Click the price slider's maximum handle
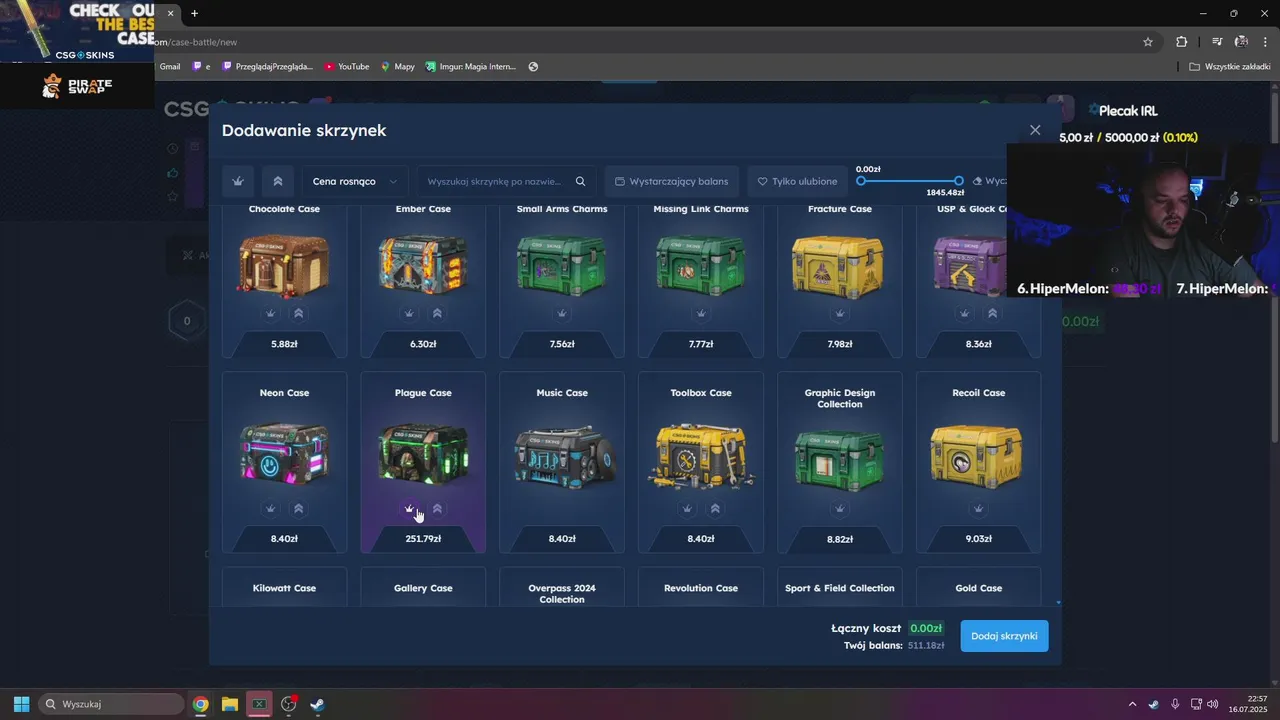Image resolution: width=1280 pixels, height=720 pixels. [x=959, y=181]
